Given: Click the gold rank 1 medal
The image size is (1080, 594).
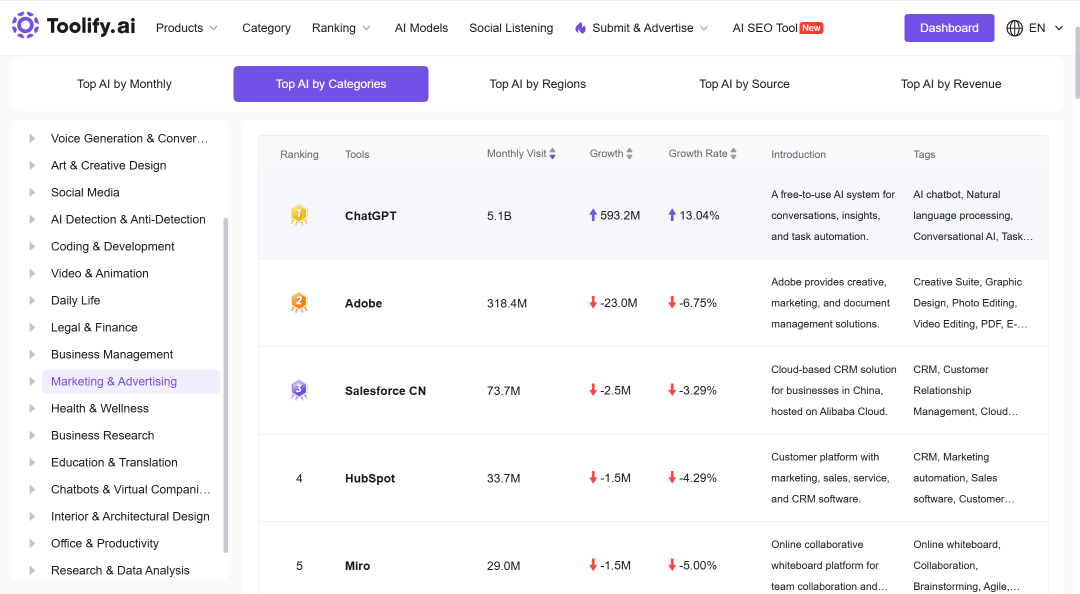Looking at the screenshot, I should 299,216.
